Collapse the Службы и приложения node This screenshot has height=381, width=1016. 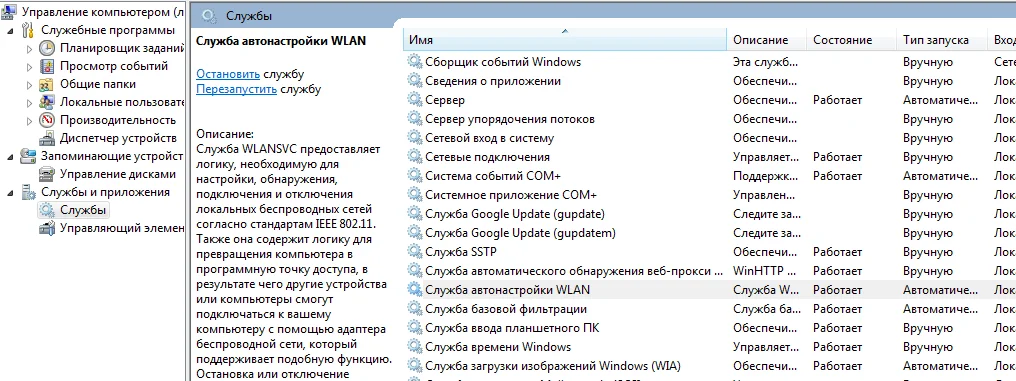(x=10, y=192)
